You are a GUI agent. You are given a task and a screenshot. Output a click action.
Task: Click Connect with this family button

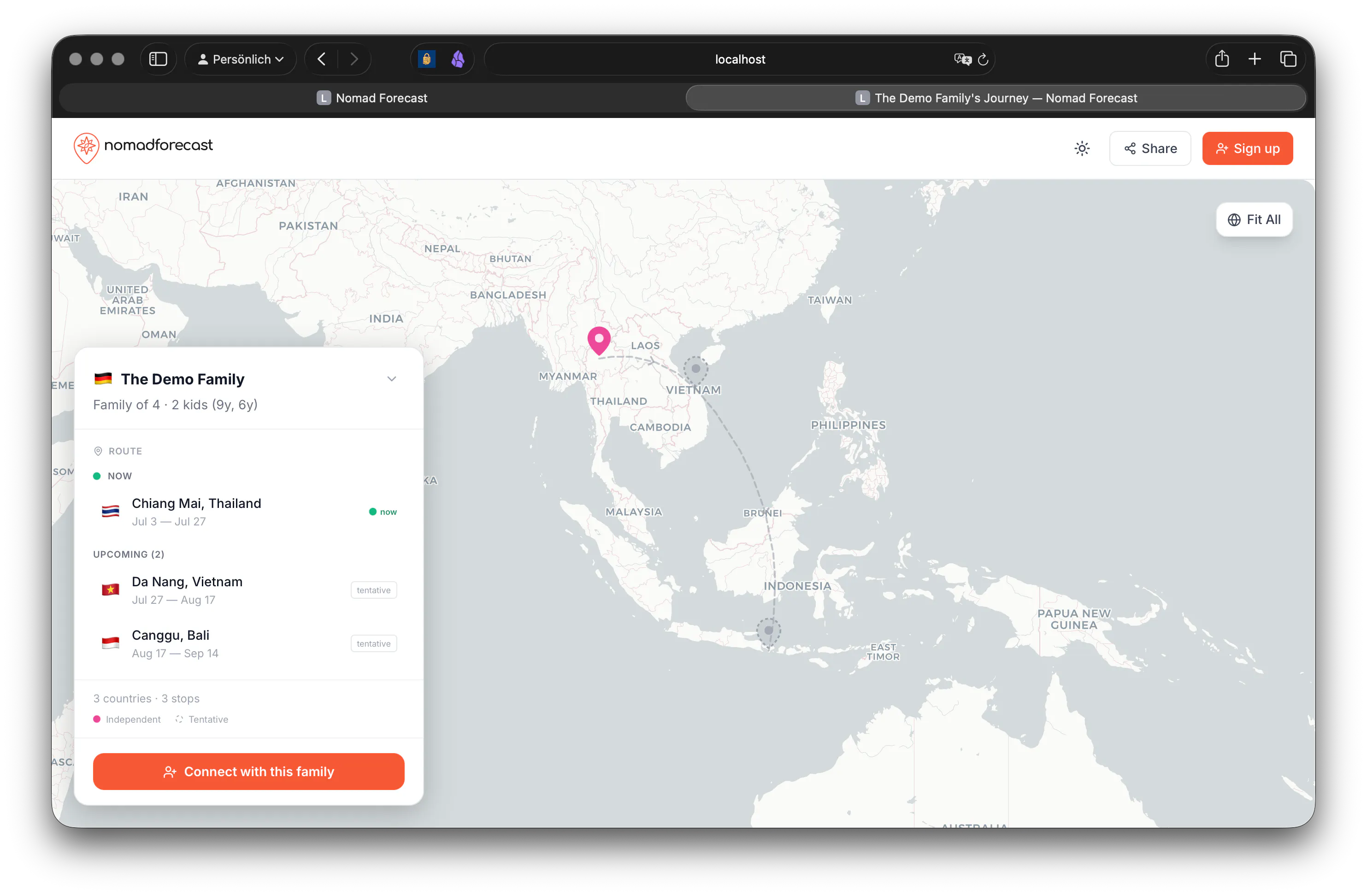[x=249, y=772]
